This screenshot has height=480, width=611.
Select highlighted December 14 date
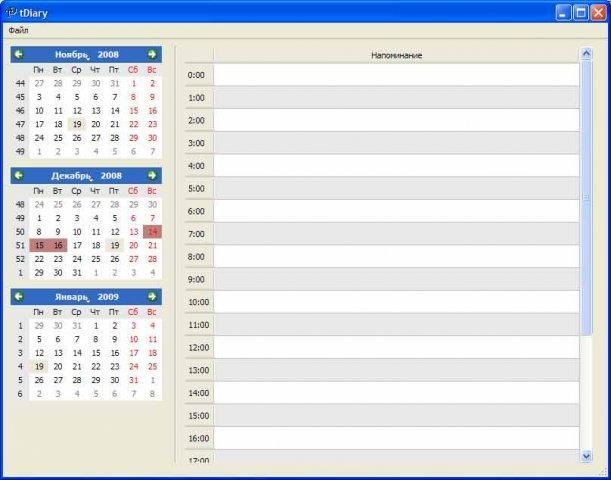click(x=152, y=232)
